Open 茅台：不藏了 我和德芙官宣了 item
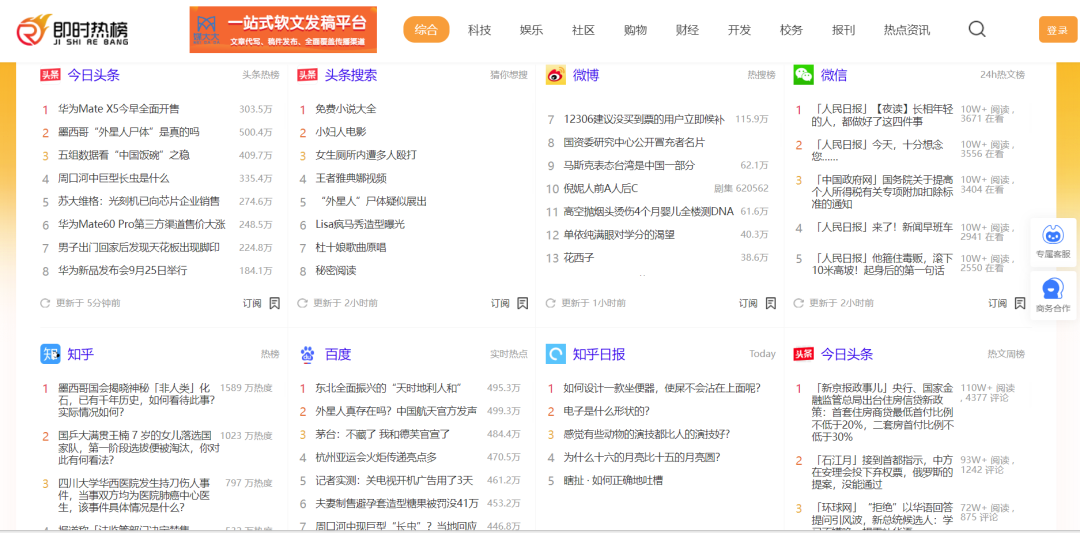Screen dimensions: 1080x533 tap(382, 434)
